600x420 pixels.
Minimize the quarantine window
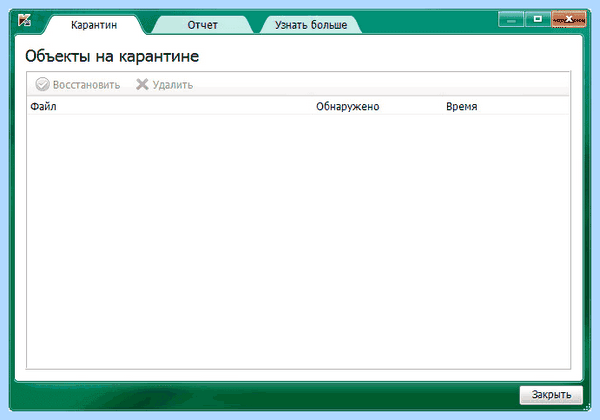click(x=511, y=19)
